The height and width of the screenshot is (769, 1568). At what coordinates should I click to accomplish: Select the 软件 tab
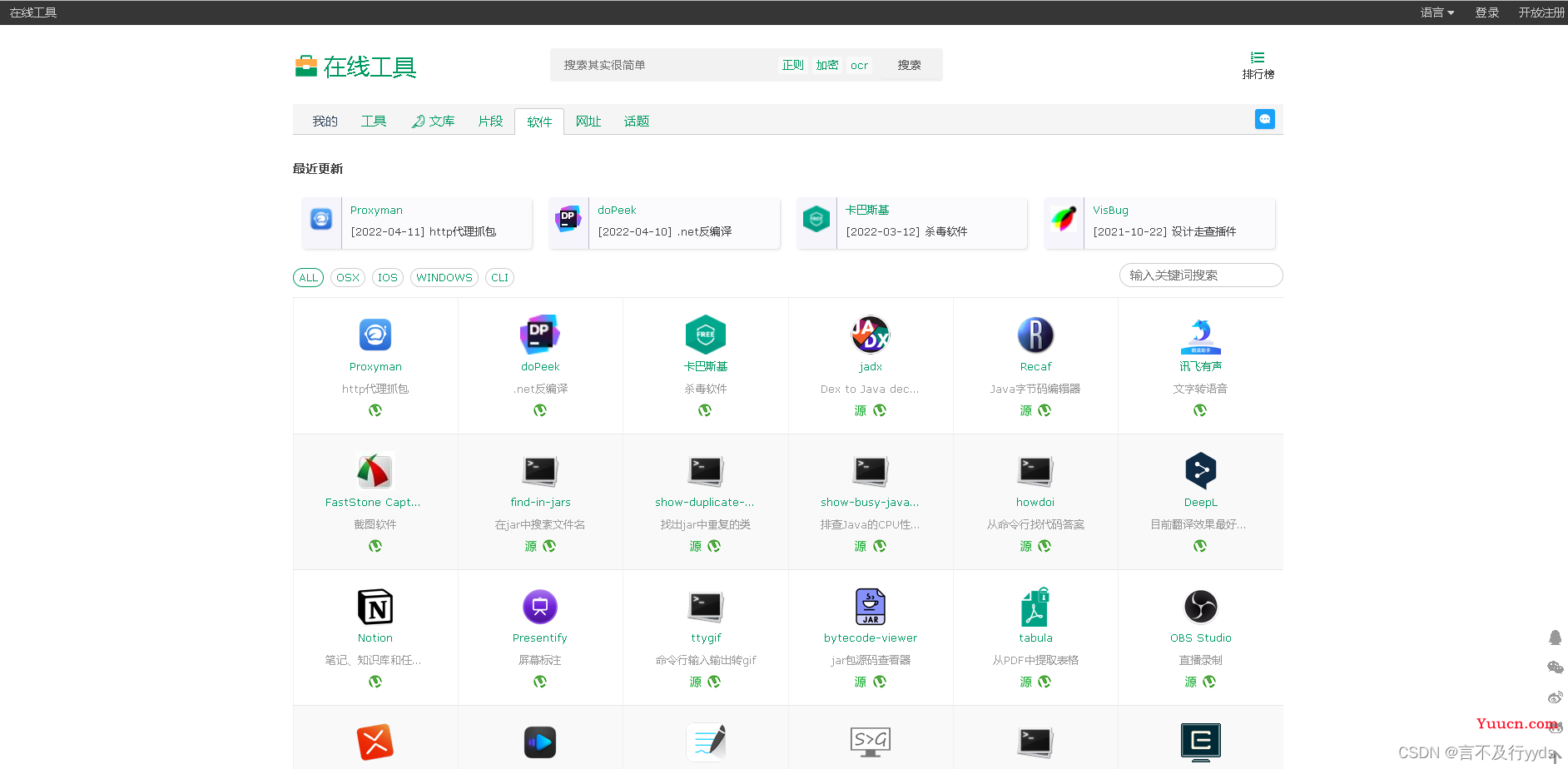(x=539, y=122)
